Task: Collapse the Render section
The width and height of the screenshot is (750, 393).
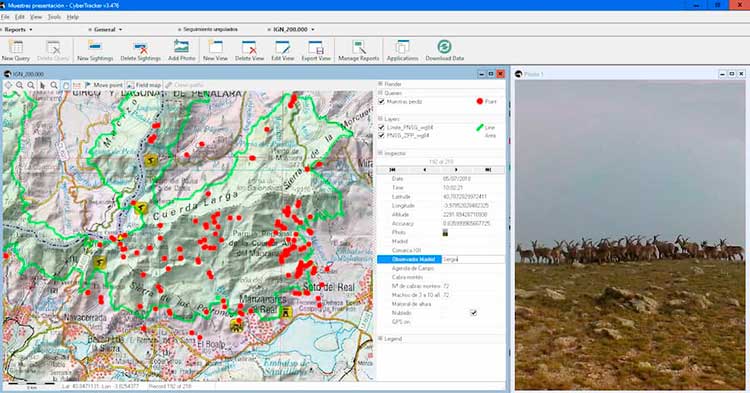Action: click(380, 84)
